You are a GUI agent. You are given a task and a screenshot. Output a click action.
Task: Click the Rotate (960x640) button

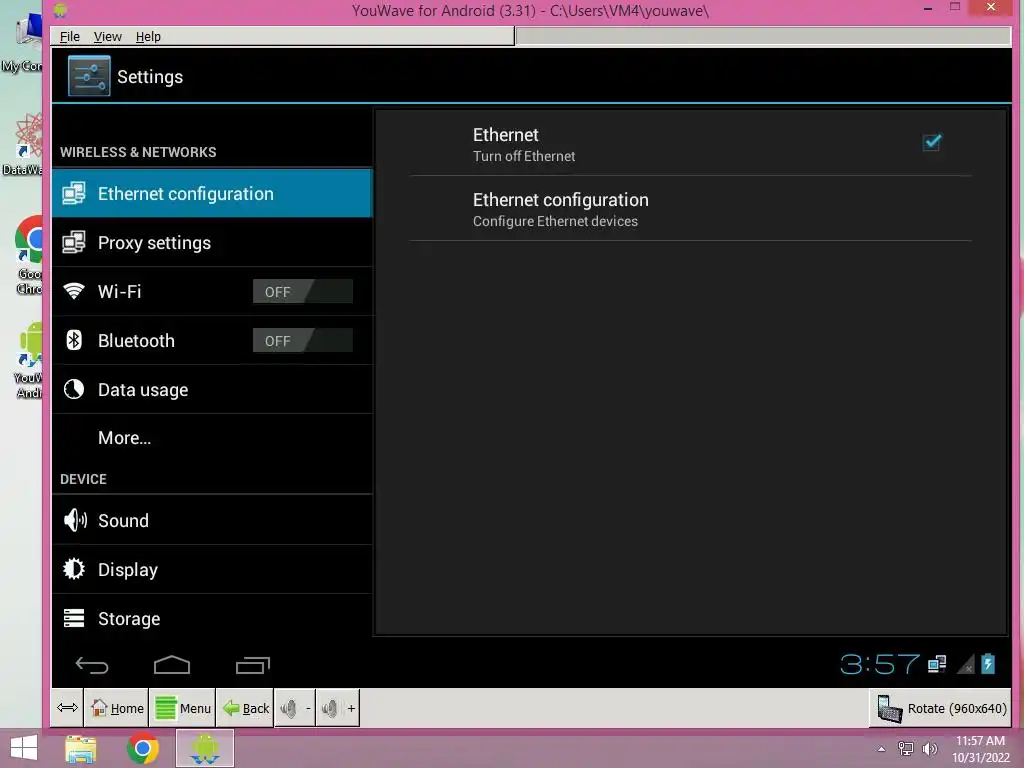point(940,709)
